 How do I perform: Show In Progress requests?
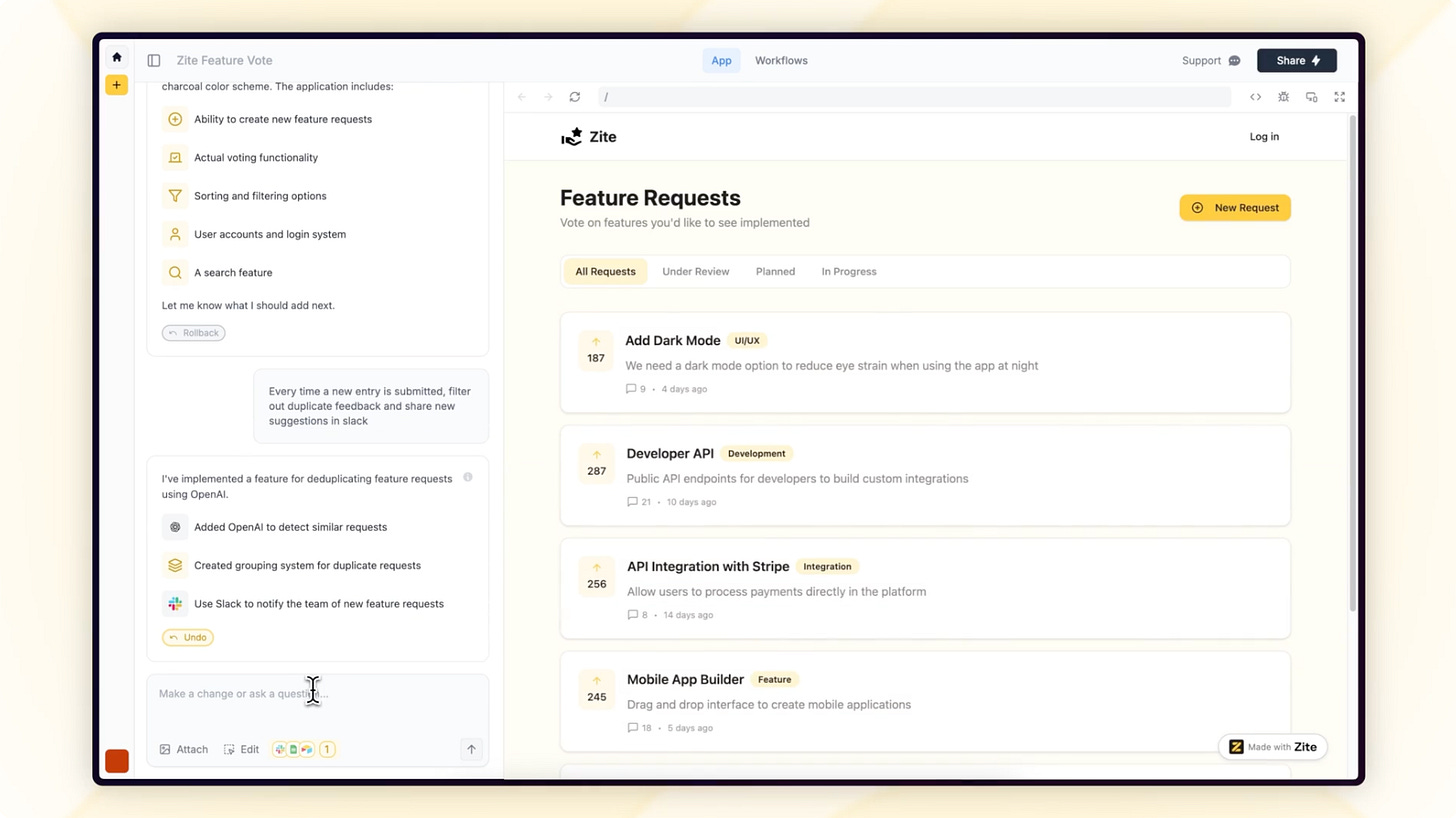(849, 271)
